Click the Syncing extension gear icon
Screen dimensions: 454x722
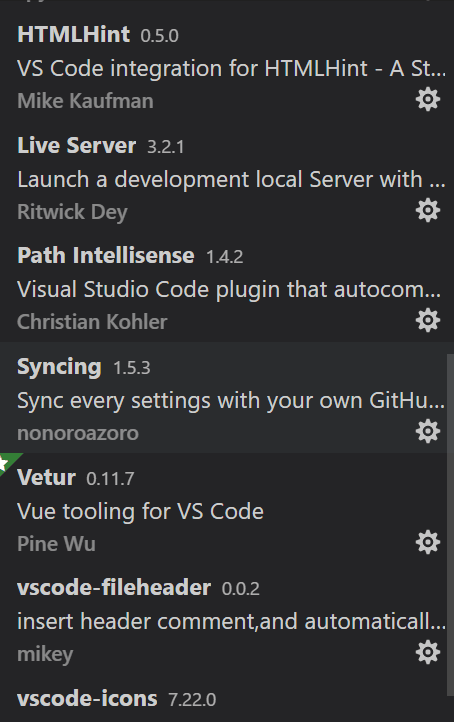(x=428, y=431)
